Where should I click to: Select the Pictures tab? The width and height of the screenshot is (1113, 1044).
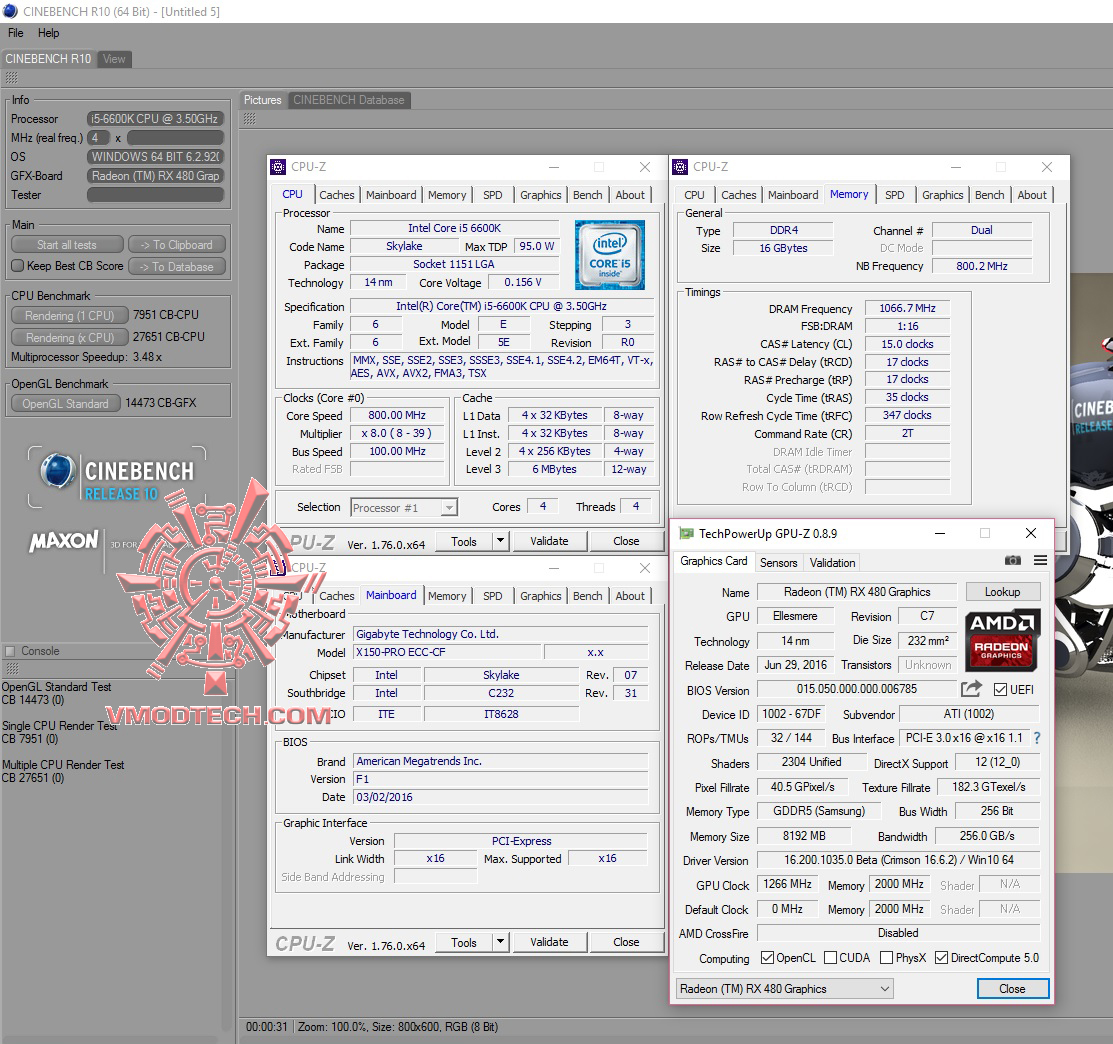click(263, 100)
